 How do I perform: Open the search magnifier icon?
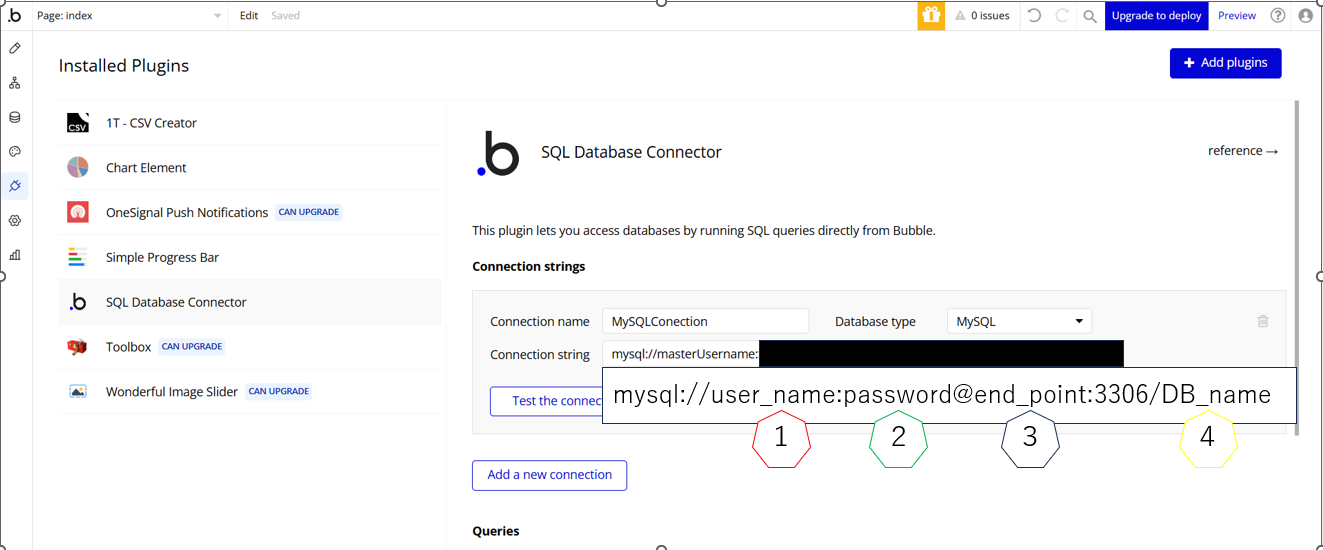point(1090,16)
